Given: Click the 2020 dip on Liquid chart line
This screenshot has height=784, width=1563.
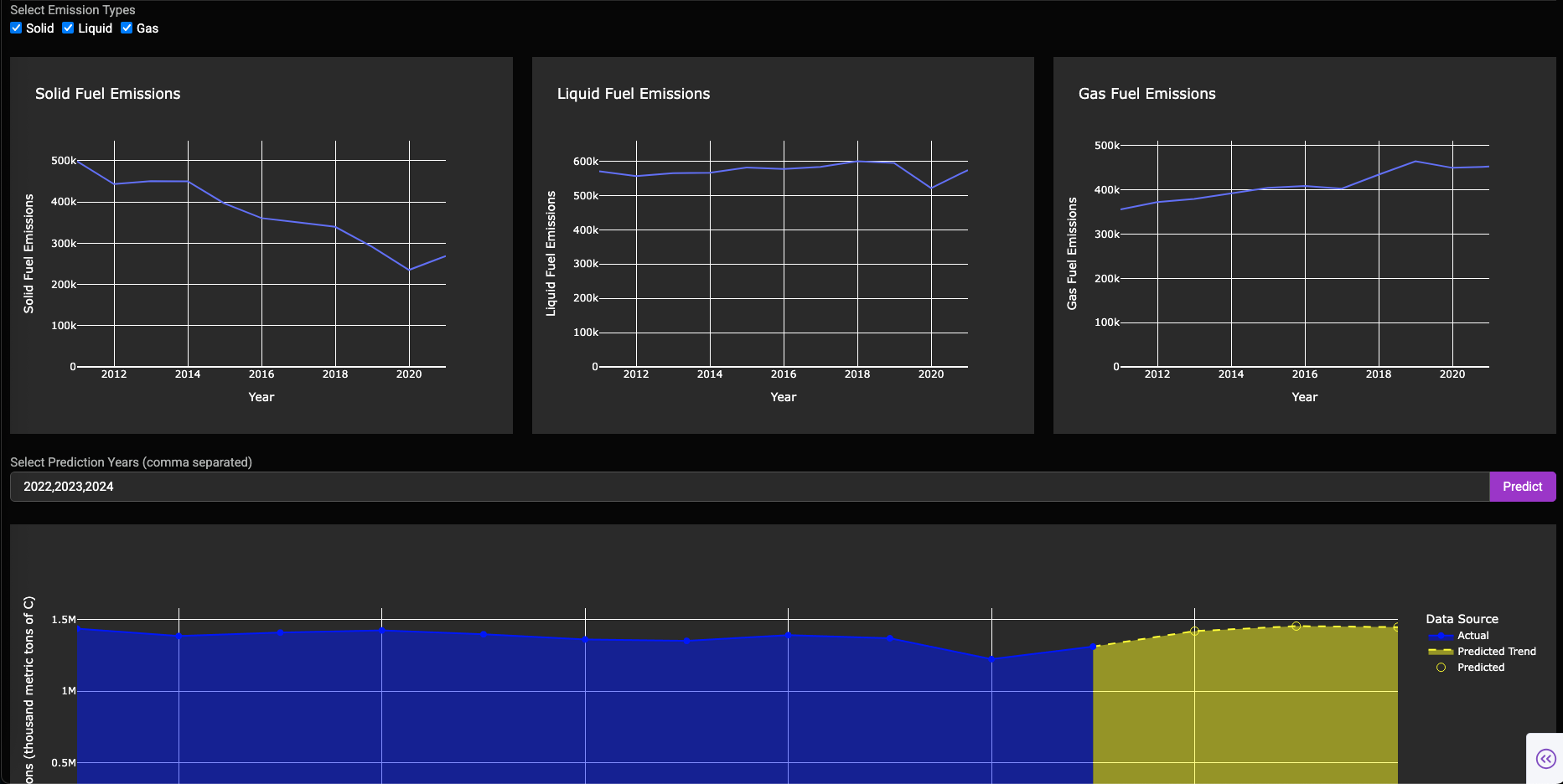Looking at the screenshot, I should 931,188.
